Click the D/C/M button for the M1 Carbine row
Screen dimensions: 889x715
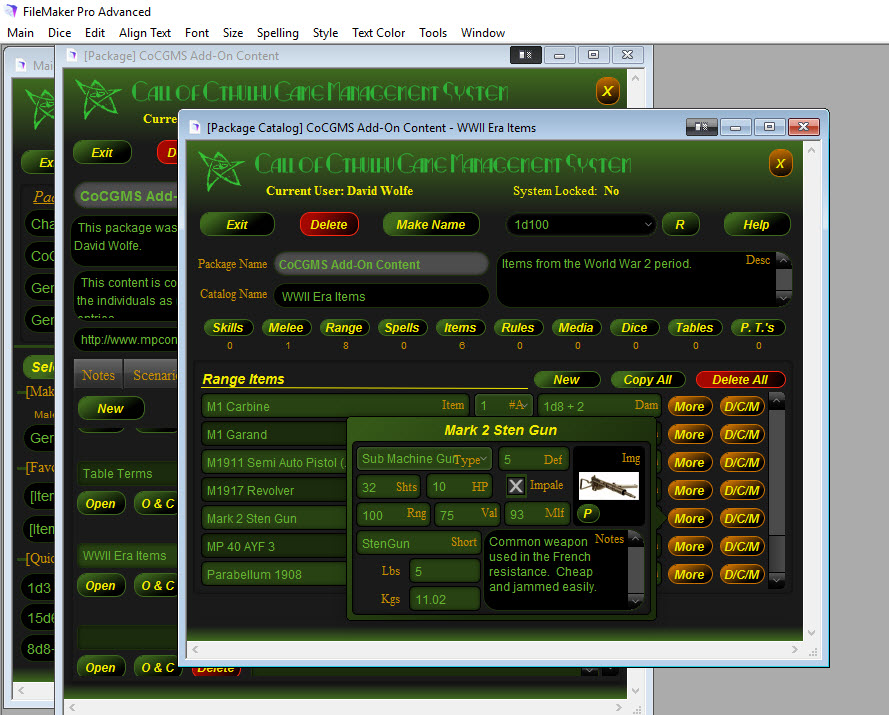[x=742, y=407]
